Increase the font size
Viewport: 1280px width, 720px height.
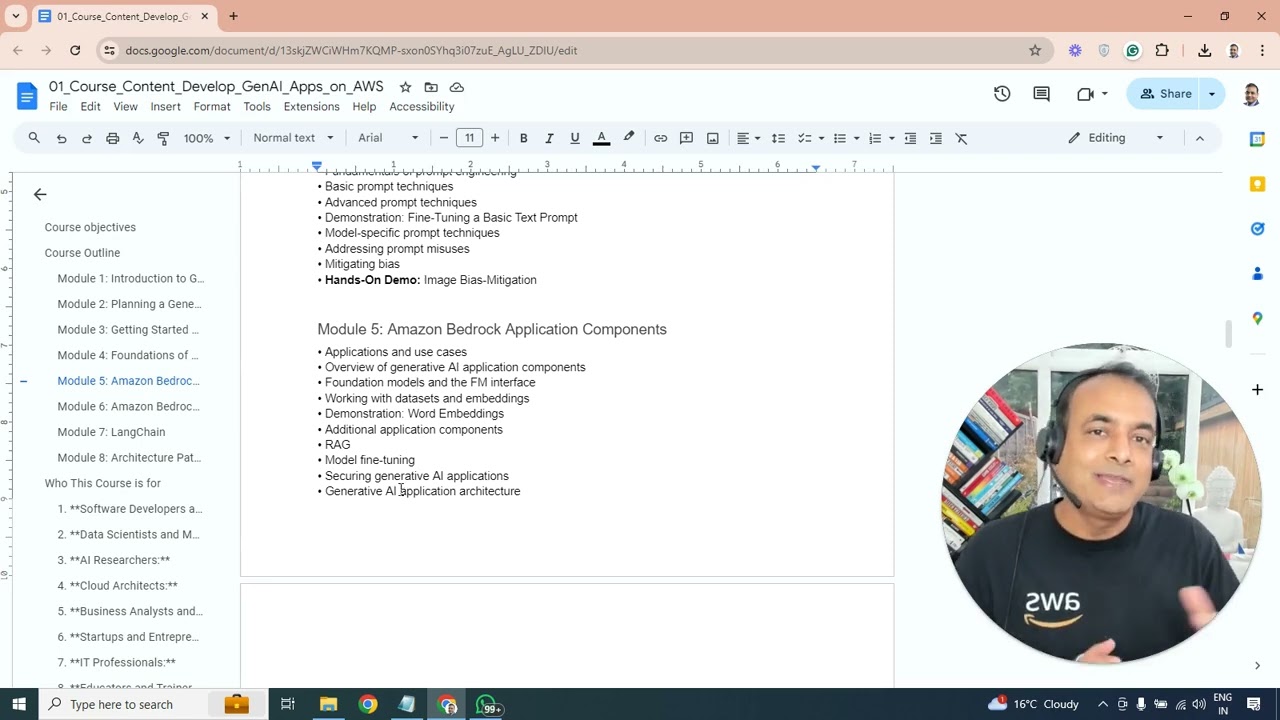click(495, 138)
